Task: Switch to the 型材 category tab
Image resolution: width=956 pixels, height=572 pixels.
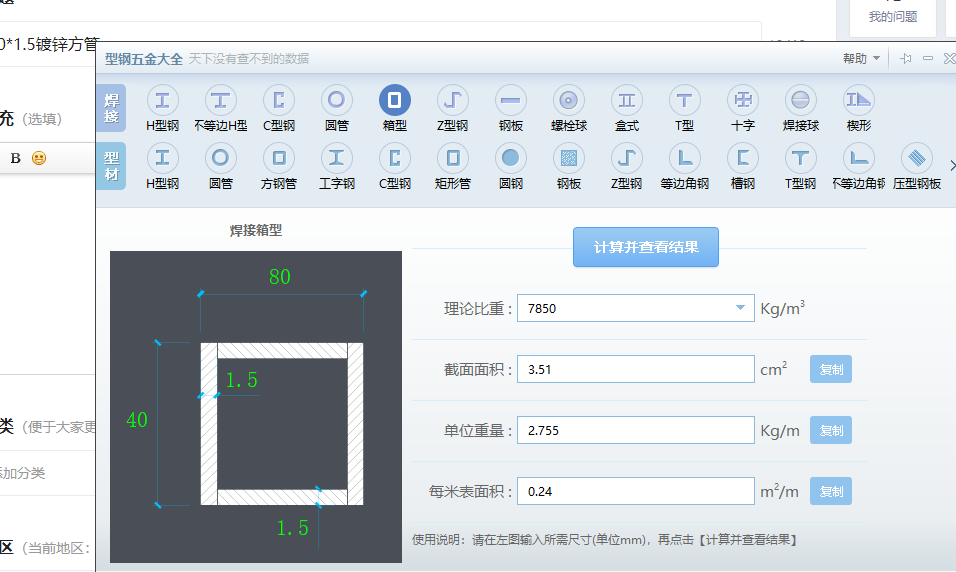Action: (x=111, y=166)
